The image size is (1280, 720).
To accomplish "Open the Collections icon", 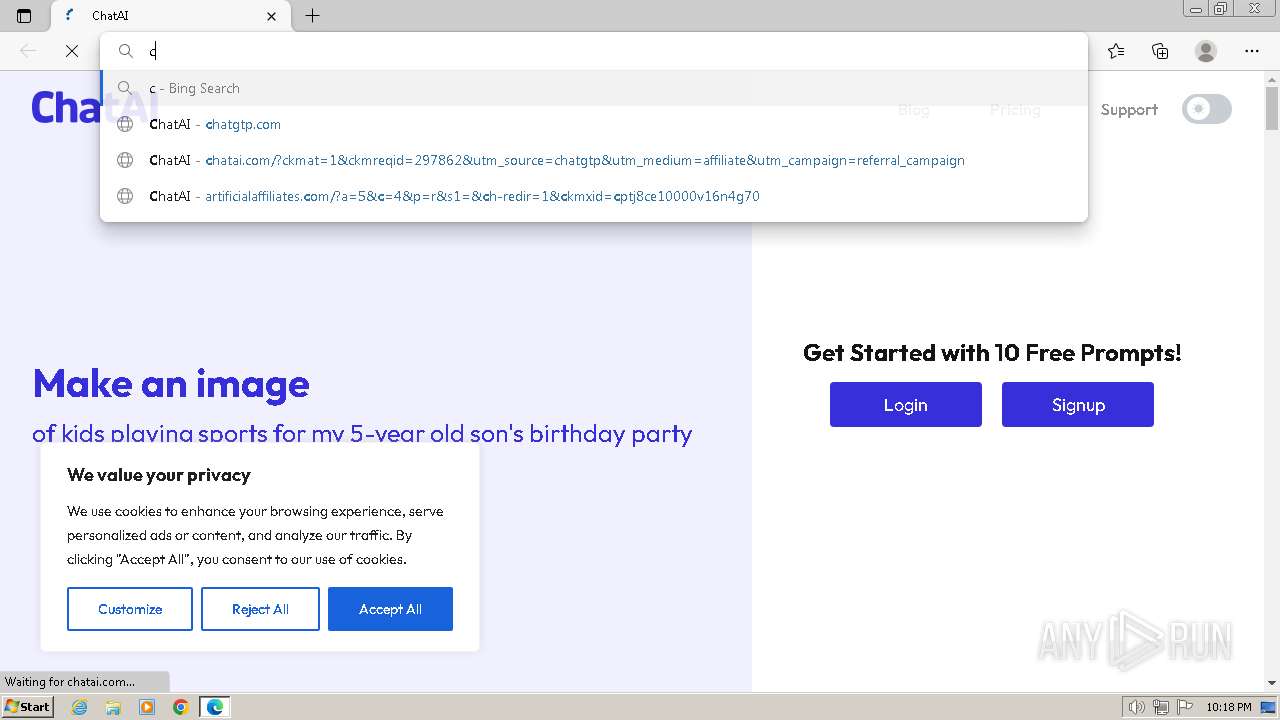I will point(1160,51).
